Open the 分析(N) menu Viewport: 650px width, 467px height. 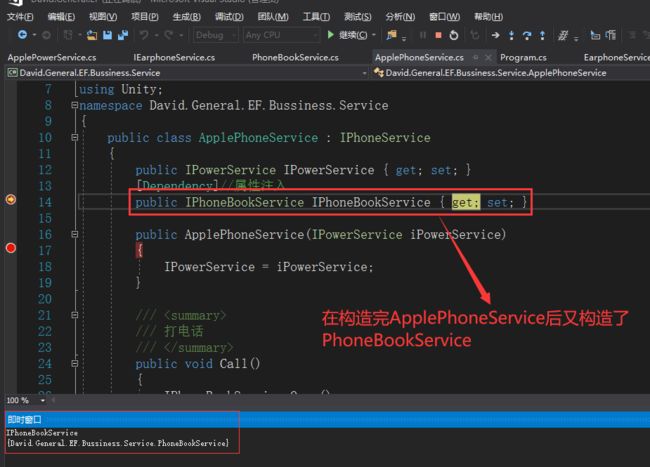pyautogui.click(x=400, y=17)
